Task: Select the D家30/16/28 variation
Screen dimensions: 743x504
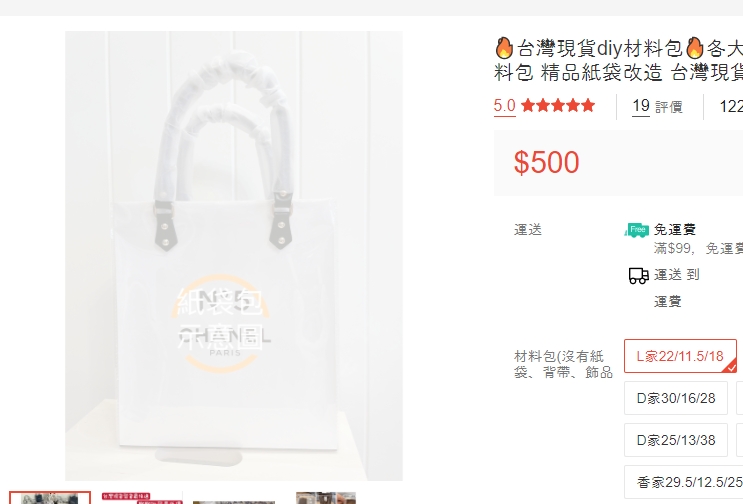Action: (676, 398)
